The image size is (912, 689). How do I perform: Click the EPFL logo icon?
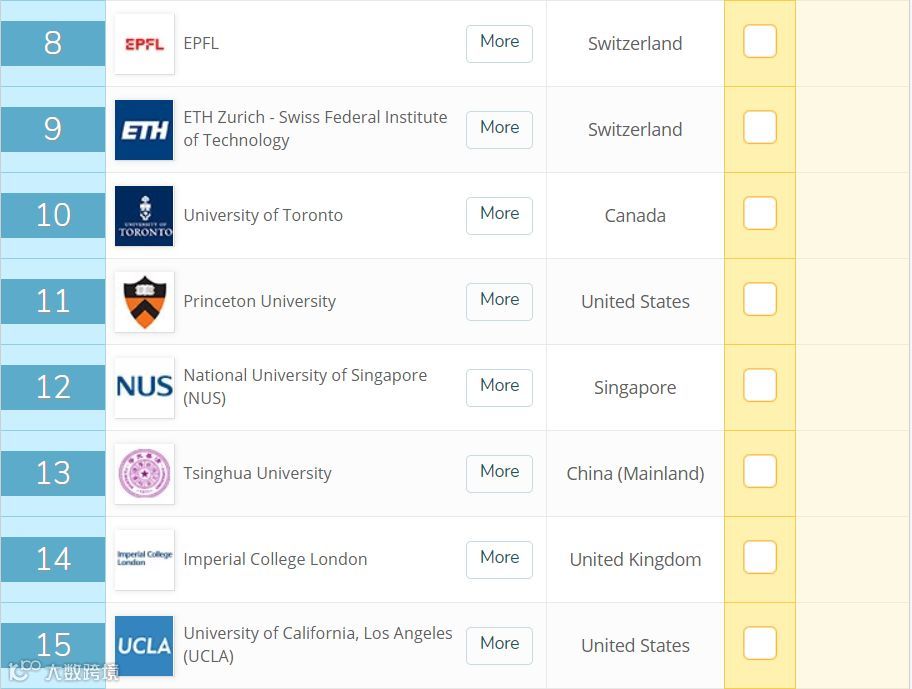(x=144, y=44)
